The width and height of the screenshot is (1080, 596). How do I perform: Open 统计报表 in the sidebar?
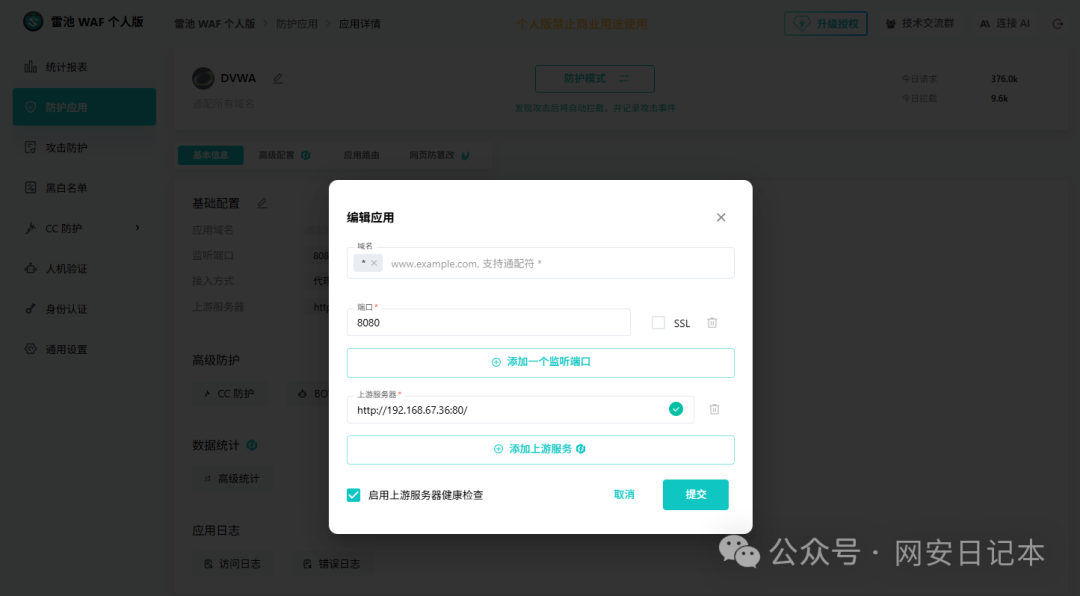point(84,67)
